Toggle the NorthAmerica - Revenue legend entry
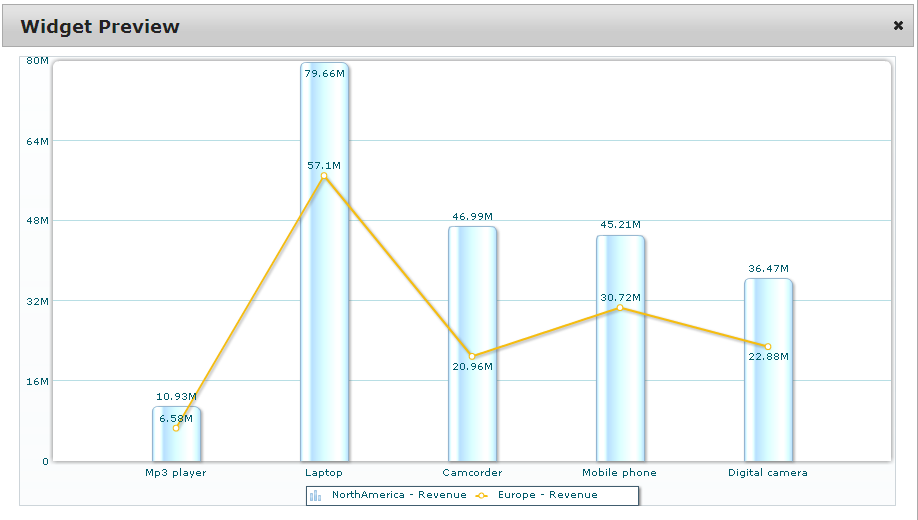Image resolution: width=918 pixels, height=520 pixels. [x=398, y=495]
